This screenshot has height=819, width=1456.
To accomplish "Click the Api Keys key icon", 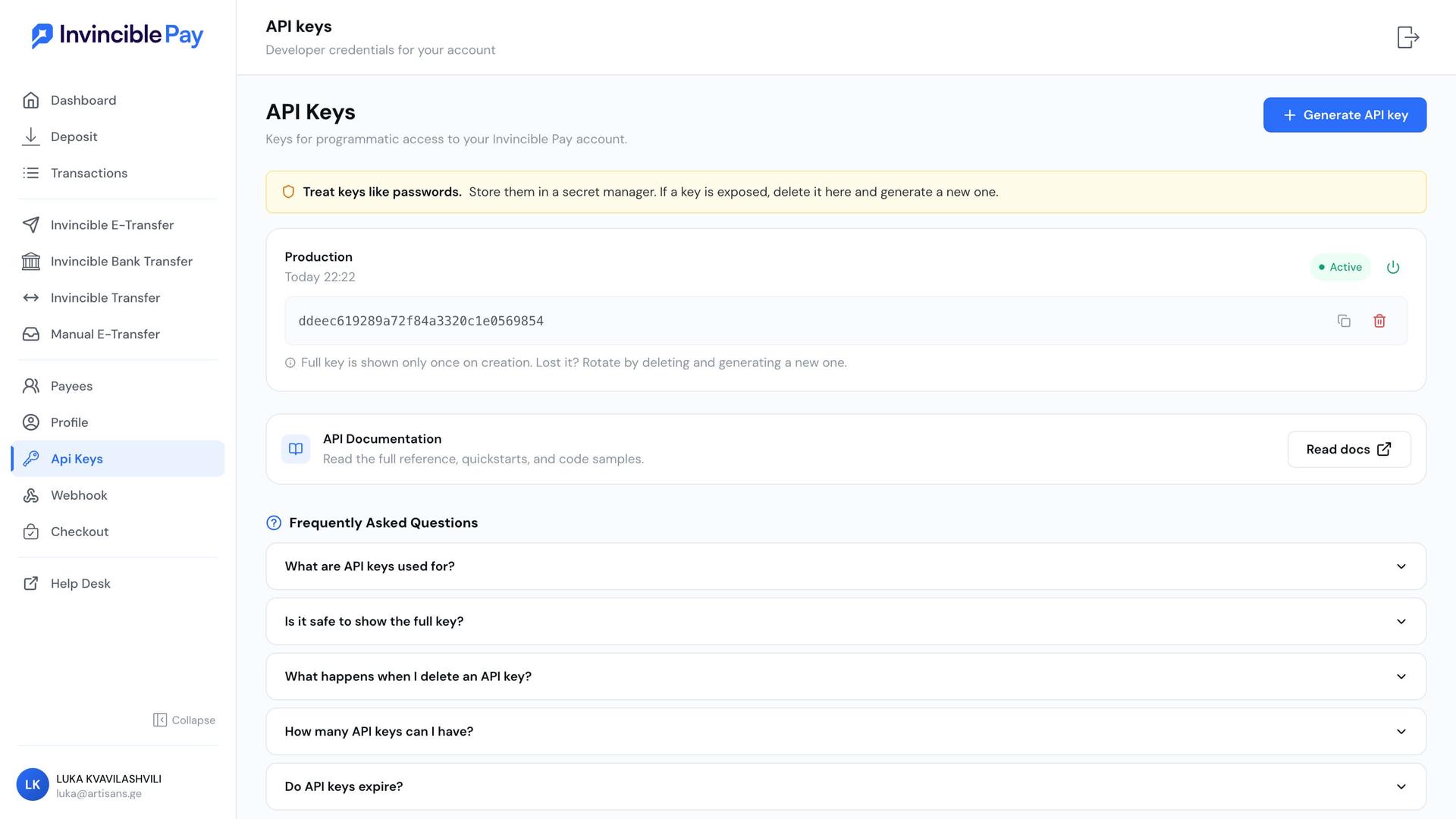I will coord(31,458).
